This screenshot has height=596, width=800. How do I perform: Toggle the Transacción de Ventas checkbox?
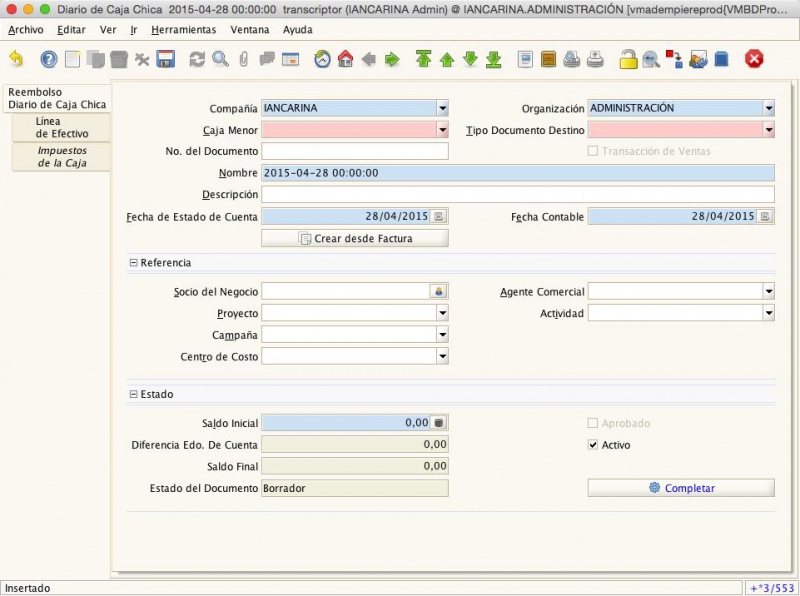pos(593,151)
